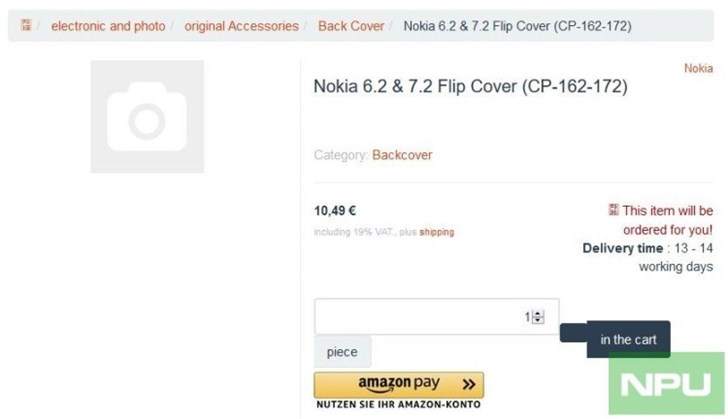Click the current breadcrumb item 'Nokia 6.2 & 7.2 Flip Cover'
The width and height of the screenshot is (728, 419).
pyautogui.click(x=516, y=26)
